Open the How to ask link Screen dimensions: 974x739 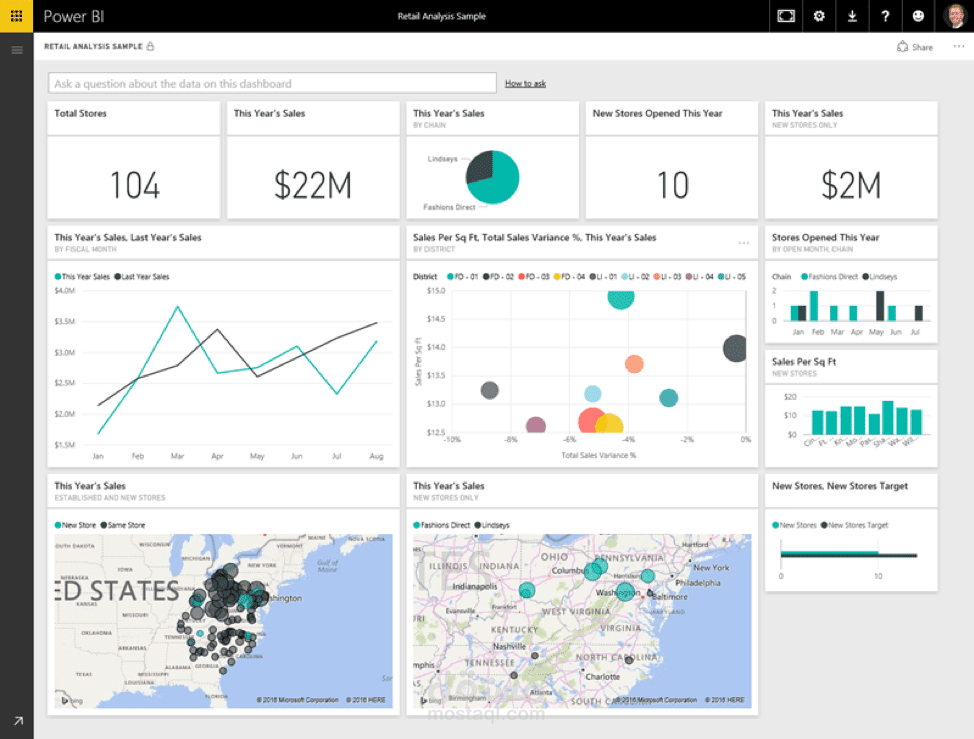coord(525,83)
